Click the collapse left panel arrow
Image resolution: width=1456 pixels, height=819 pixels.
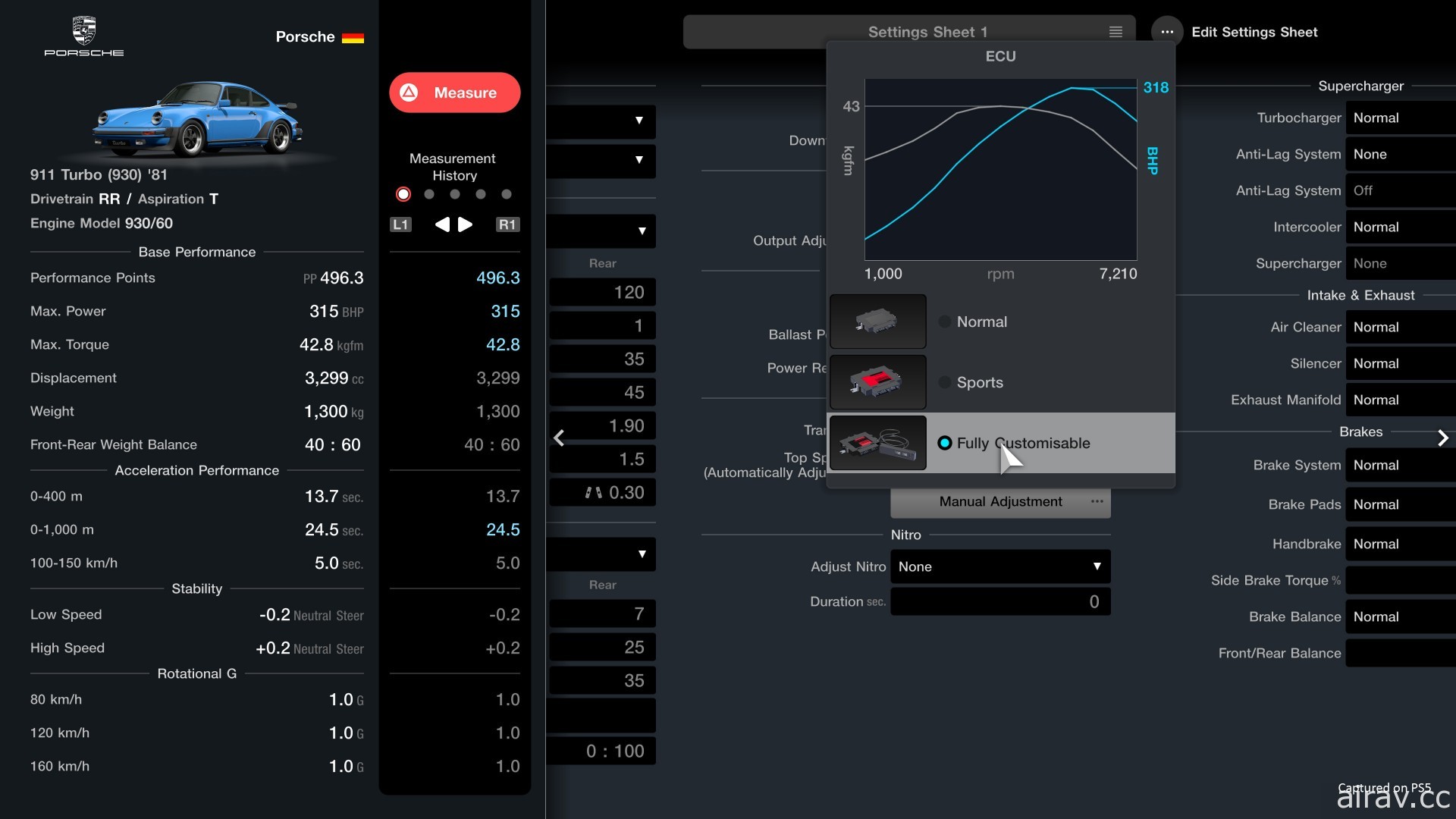tap(557, 438)
